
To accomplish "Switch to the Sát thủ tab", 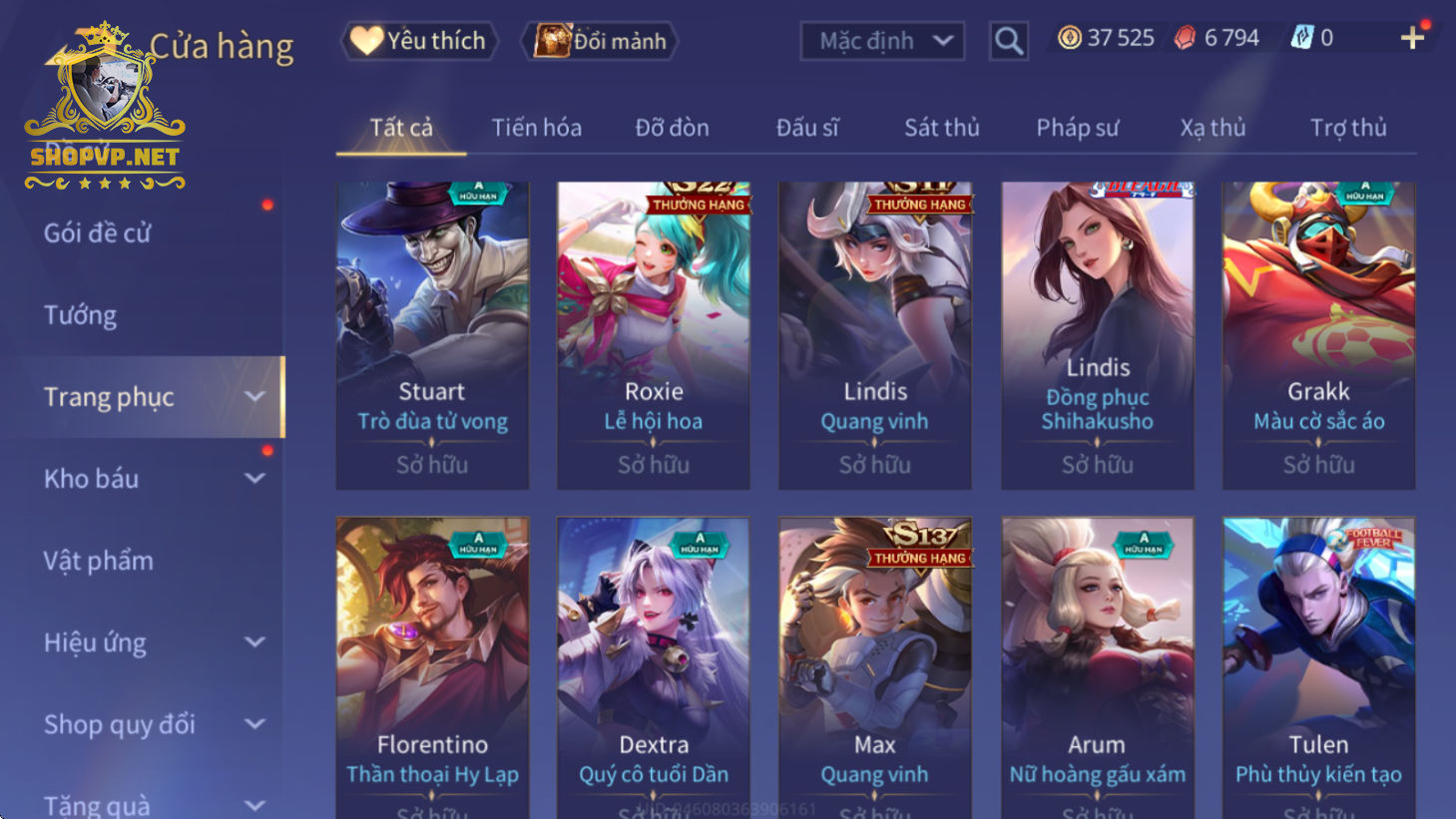I will (x=941, y=128).
